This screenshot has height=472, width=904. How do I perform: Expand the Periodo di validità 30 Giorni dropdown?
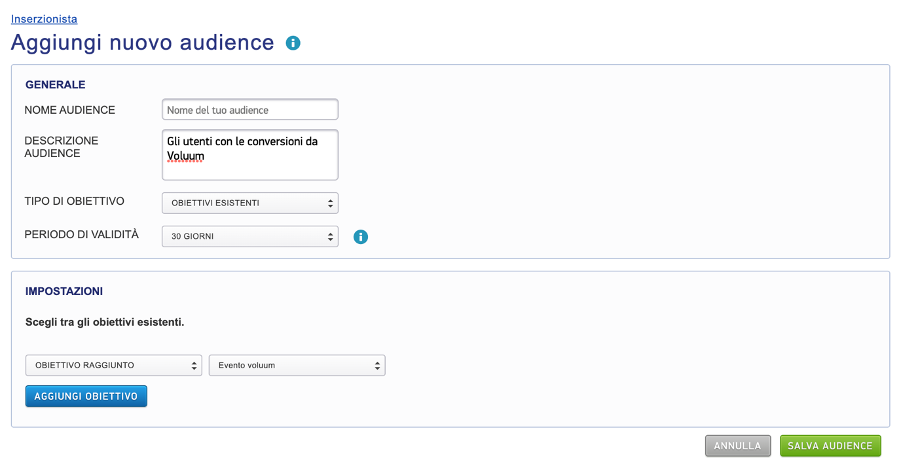point(250,237)
